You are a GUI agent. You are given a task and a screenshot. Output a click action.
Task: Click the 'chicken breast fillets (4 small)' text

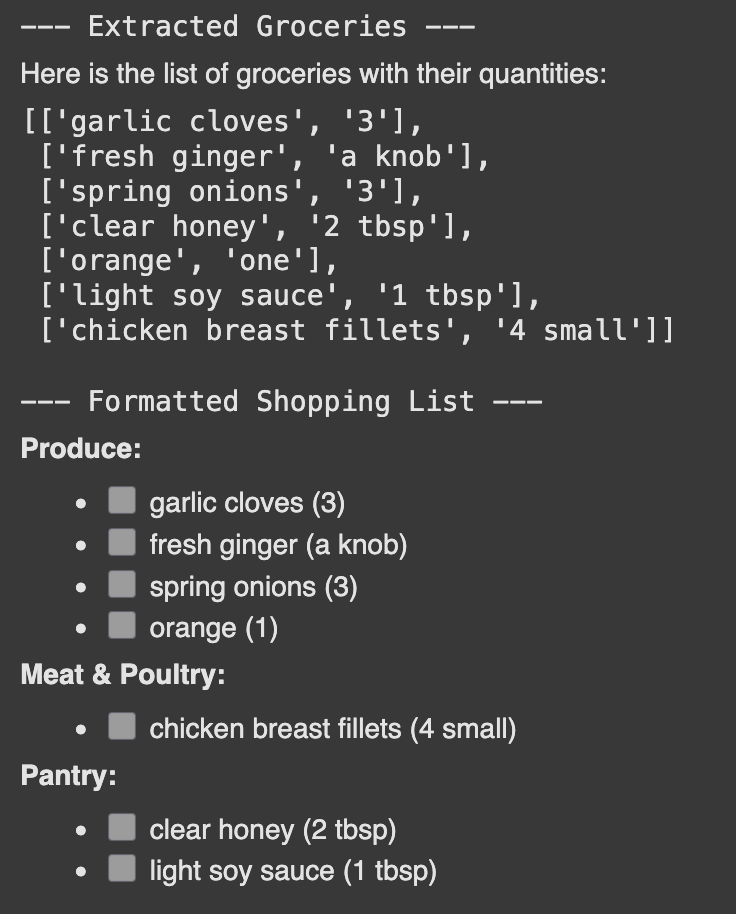point(333,729)
